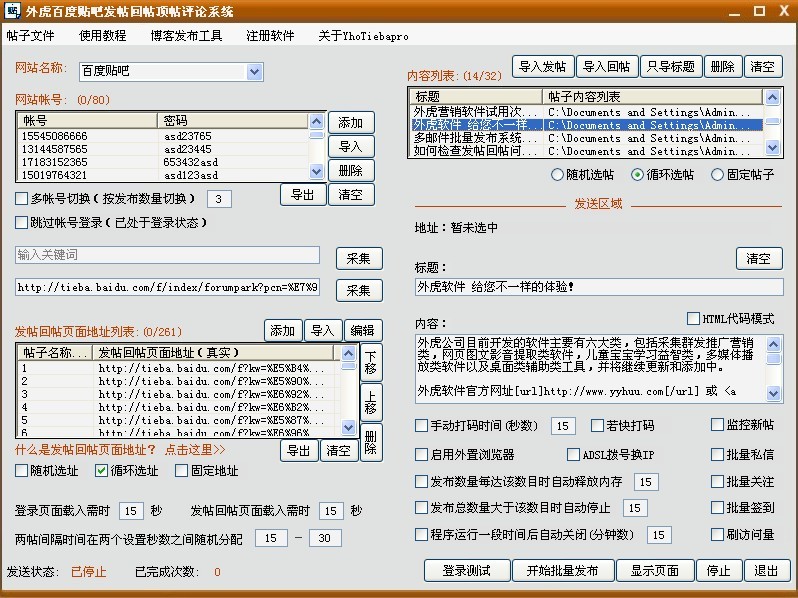Click 导入发帖 button

click(x=543, y=67)
